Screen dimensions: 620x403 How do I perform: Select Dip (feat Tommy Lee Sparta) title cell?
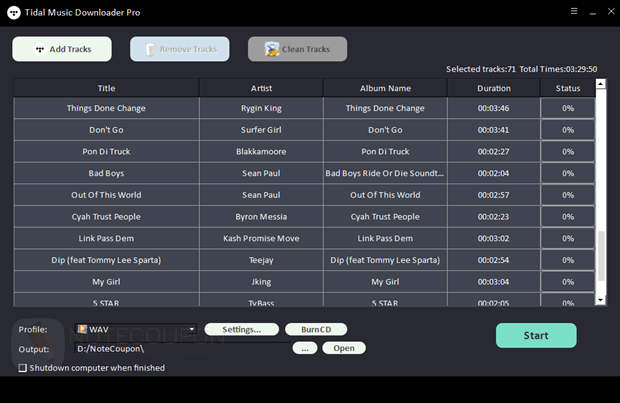(x=106, y=260)
